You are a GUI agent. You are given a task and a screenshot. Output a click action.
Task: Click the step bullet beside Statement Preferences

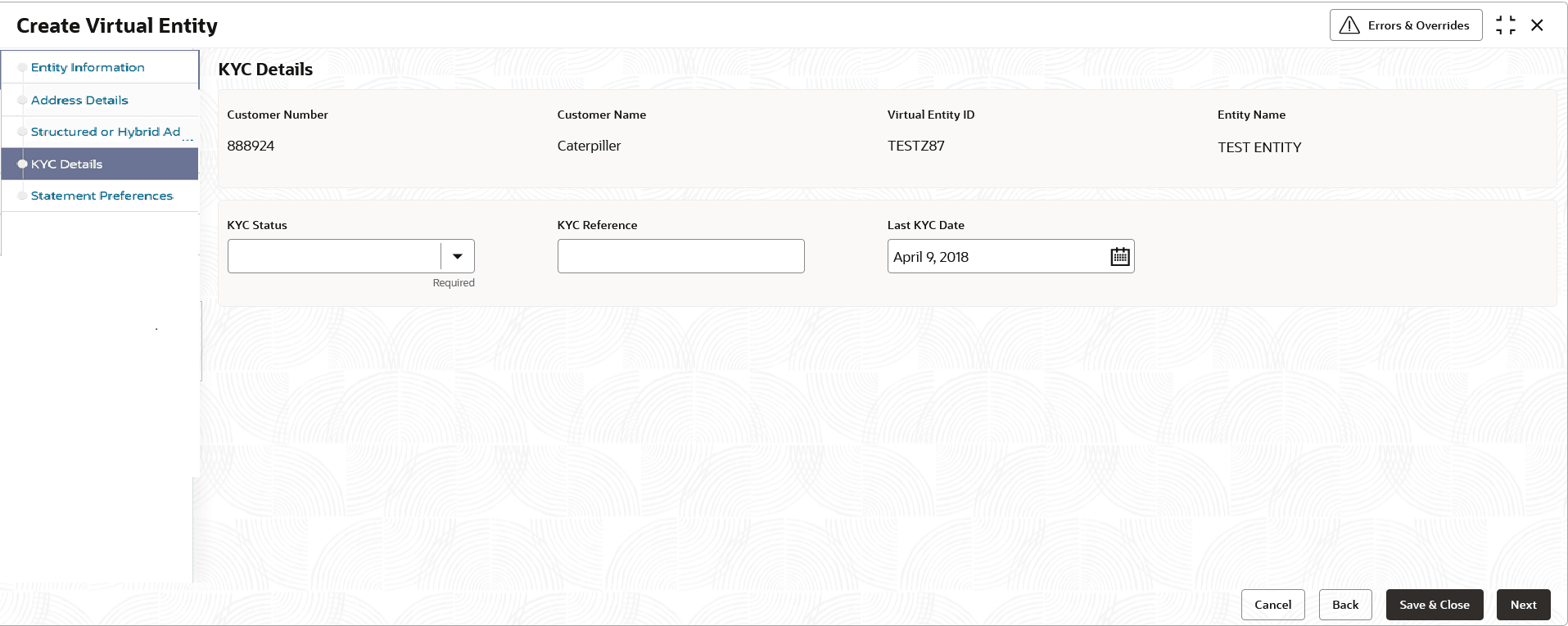(x=22, y=196)
